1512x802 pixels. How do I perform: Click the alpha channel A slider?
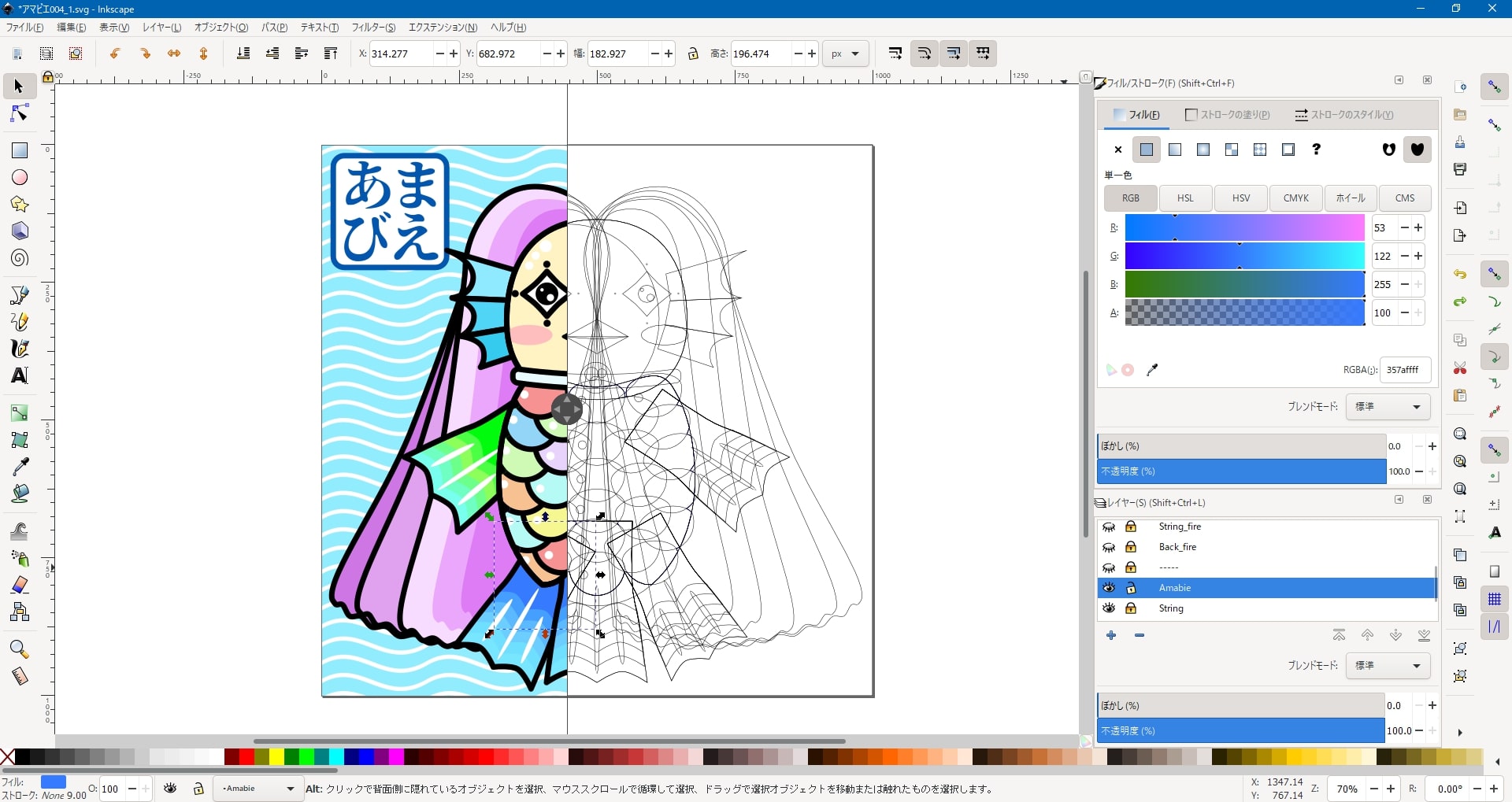(1244, 313)
